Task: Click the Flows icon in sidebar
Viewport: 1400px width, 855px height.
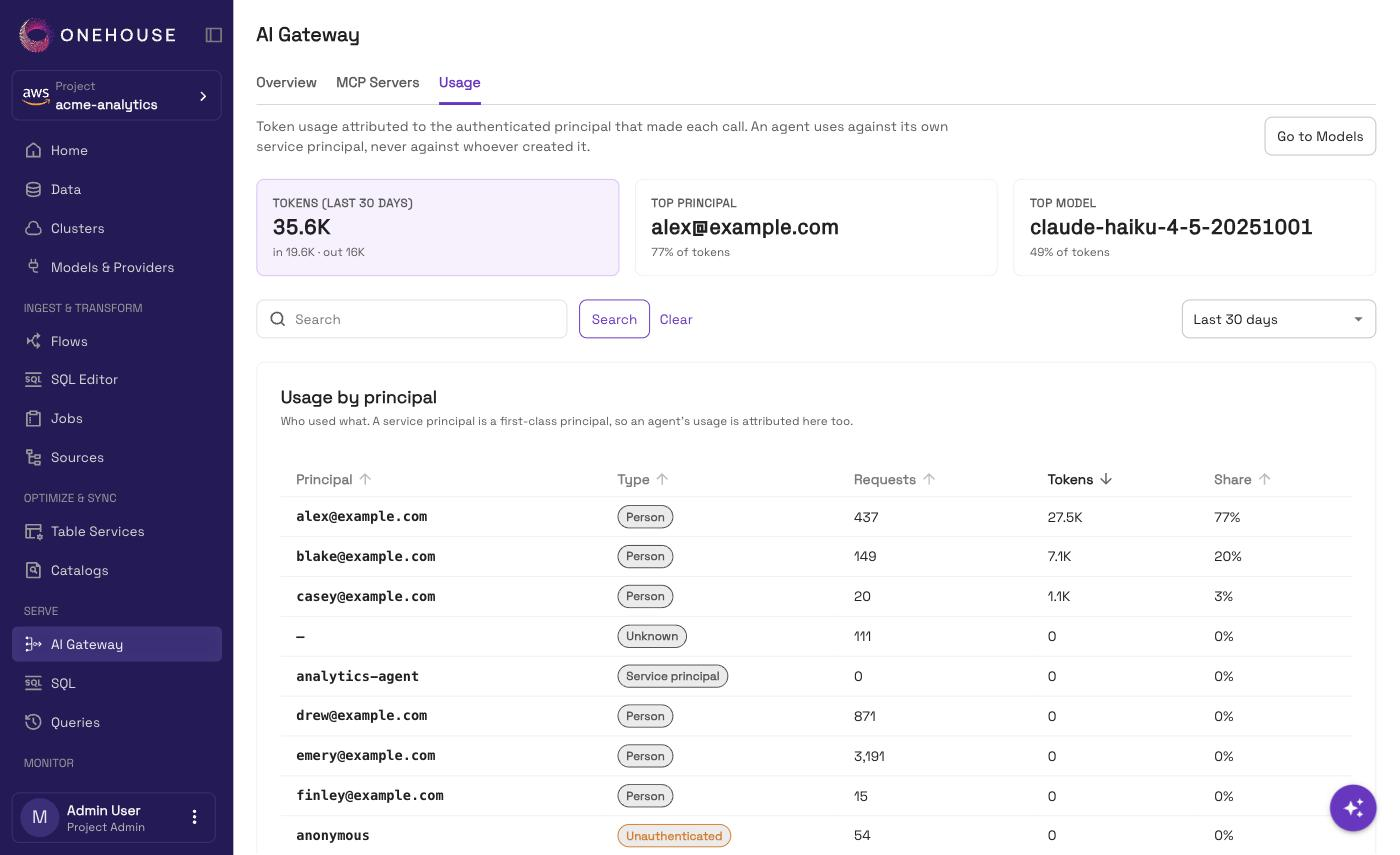Action: pyautogui.click(x=33, y=341)
